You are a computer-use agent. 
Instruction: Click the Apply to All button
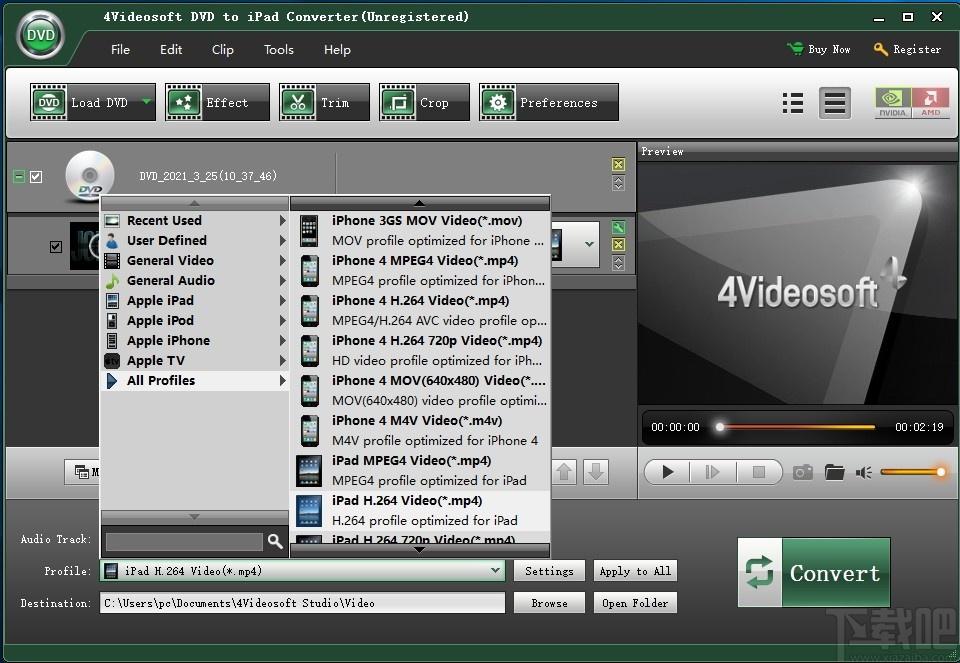tap(635, 571)
